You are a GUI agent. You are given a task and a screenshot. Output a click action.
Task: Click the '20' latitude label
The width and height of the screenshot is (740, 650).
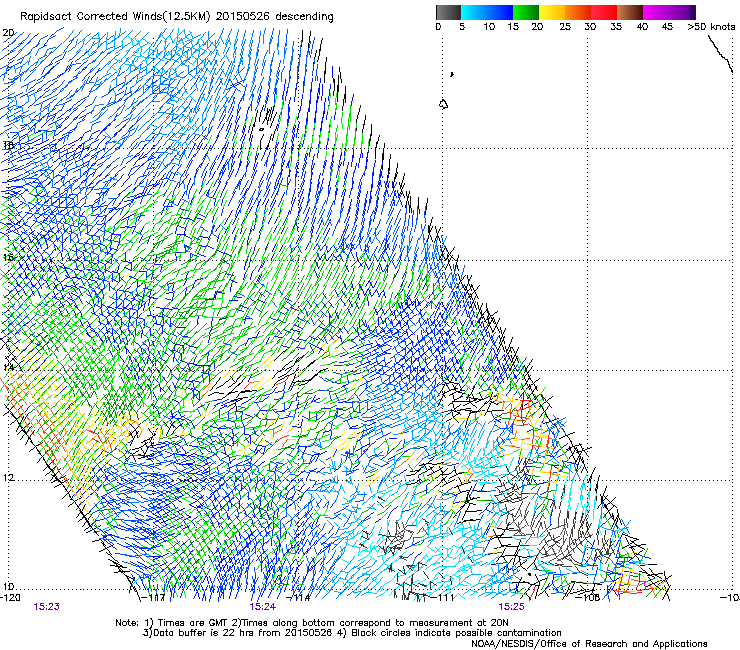coord(8,33)
